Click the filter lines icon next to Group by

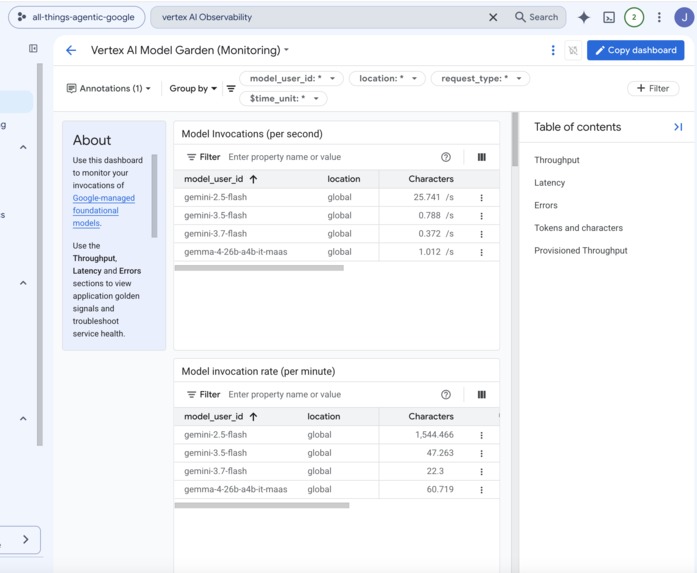pyautogui.click(x=231, y=88)
